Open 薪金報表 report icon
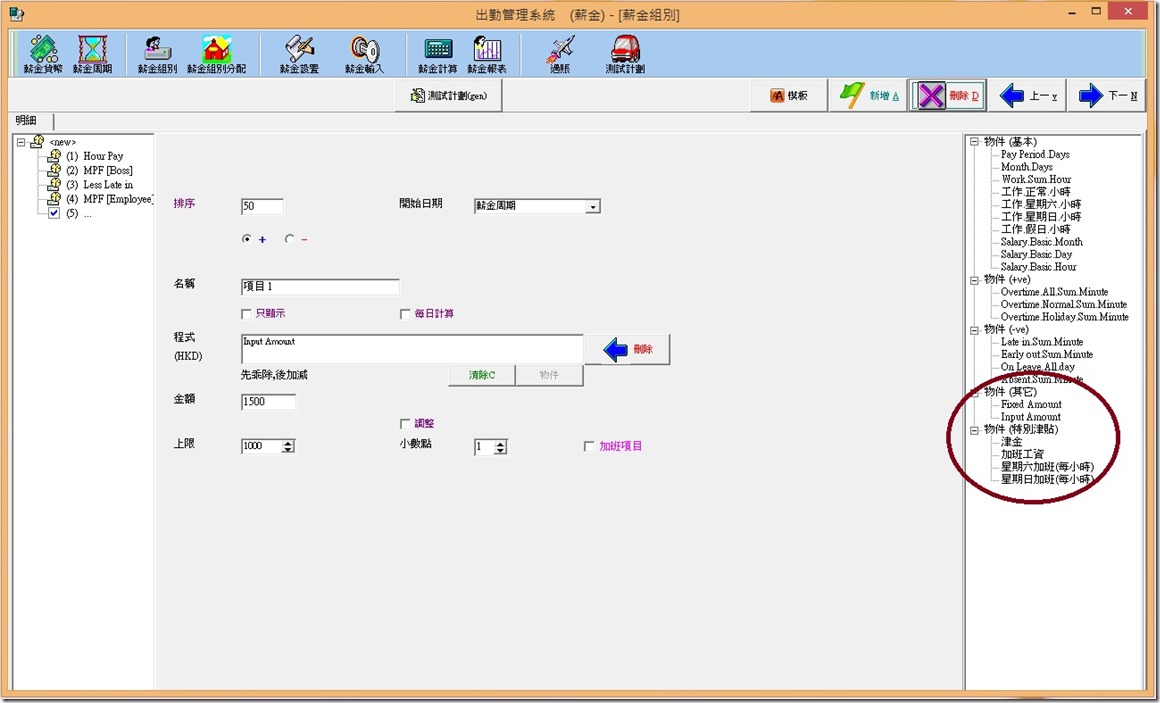Screen dimensions: 1160x703 pyautogui.click(x=487, y=54)
